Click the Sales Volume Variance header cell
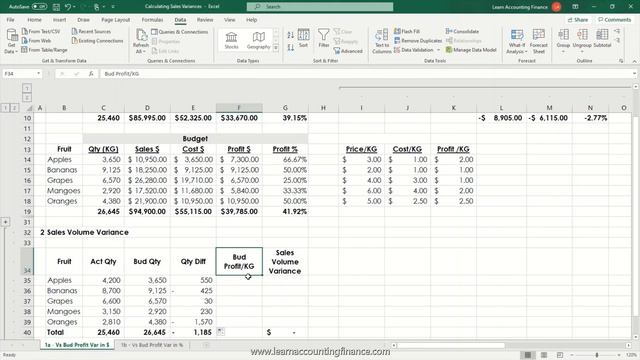 (285, 262)
